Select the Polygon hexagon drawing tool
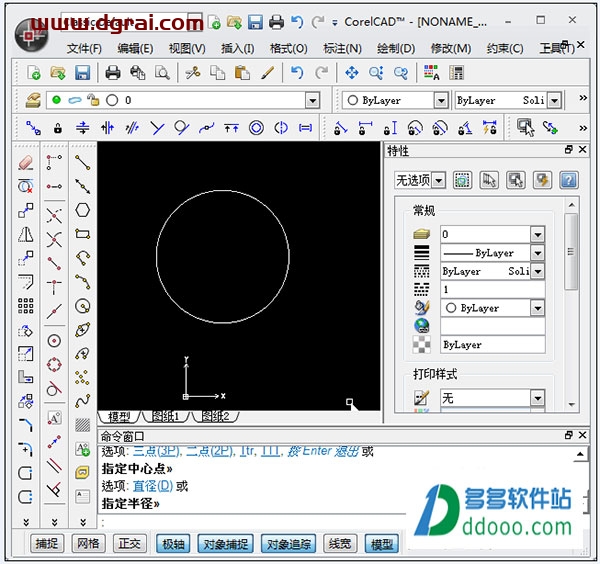 coord(83,210)
